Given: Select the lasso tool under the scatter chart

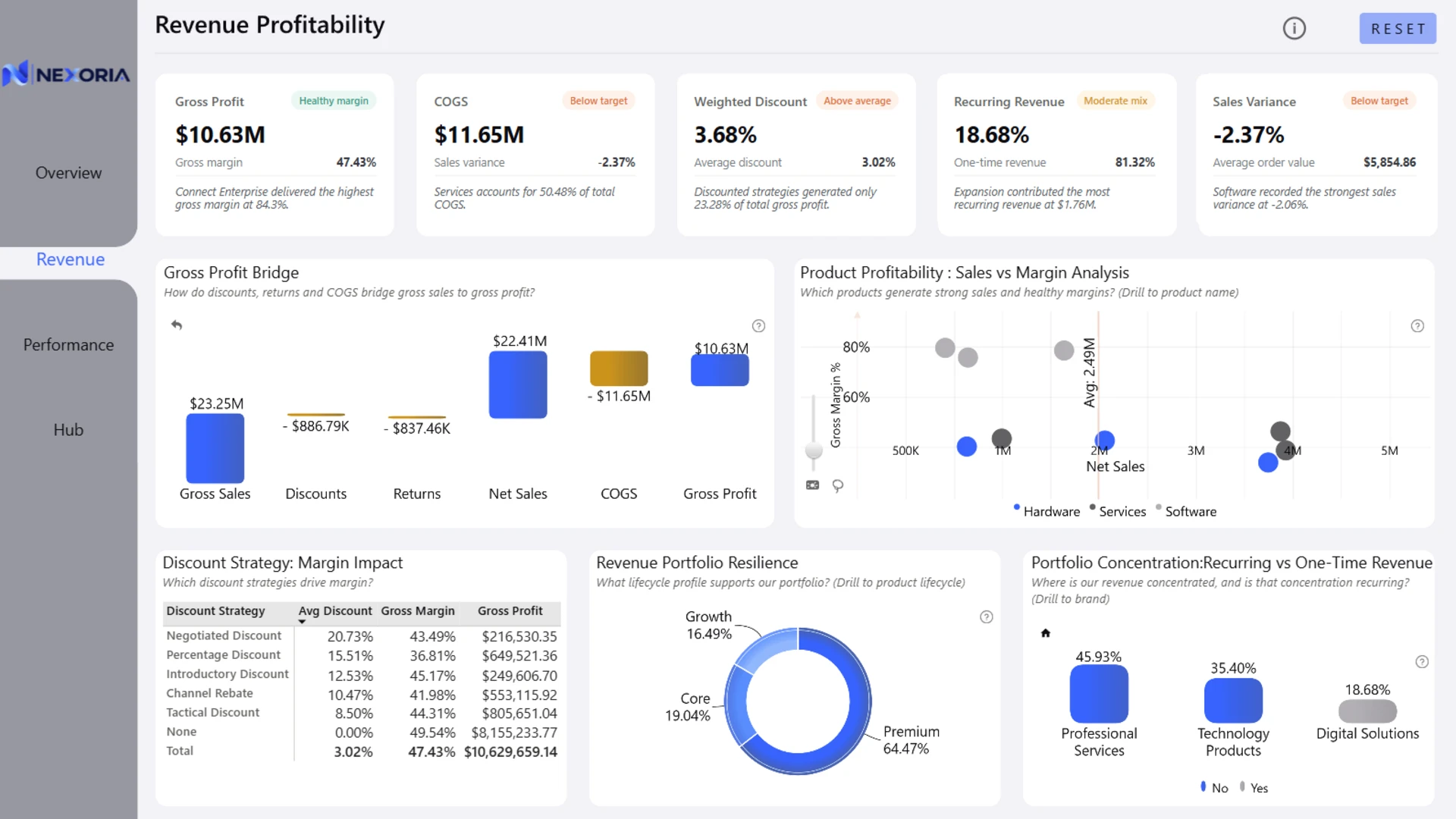Looking at the screenshot, I should tap(838, 485).
